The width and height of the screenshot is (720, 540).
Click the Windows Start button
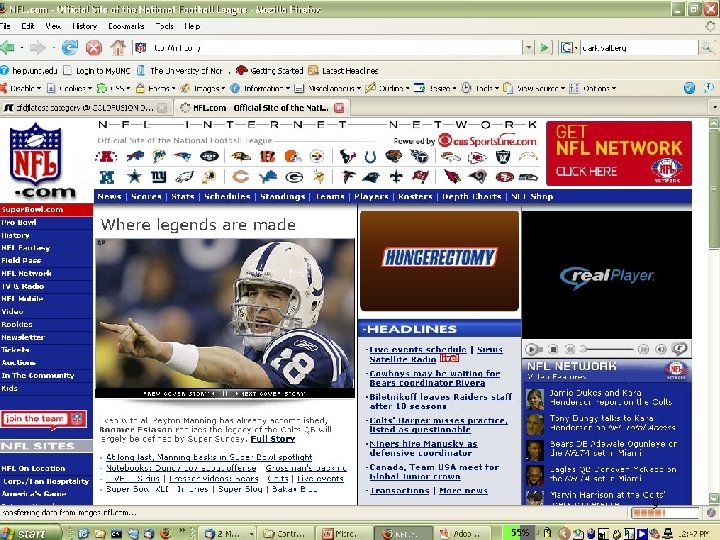[x=30, y=533]
